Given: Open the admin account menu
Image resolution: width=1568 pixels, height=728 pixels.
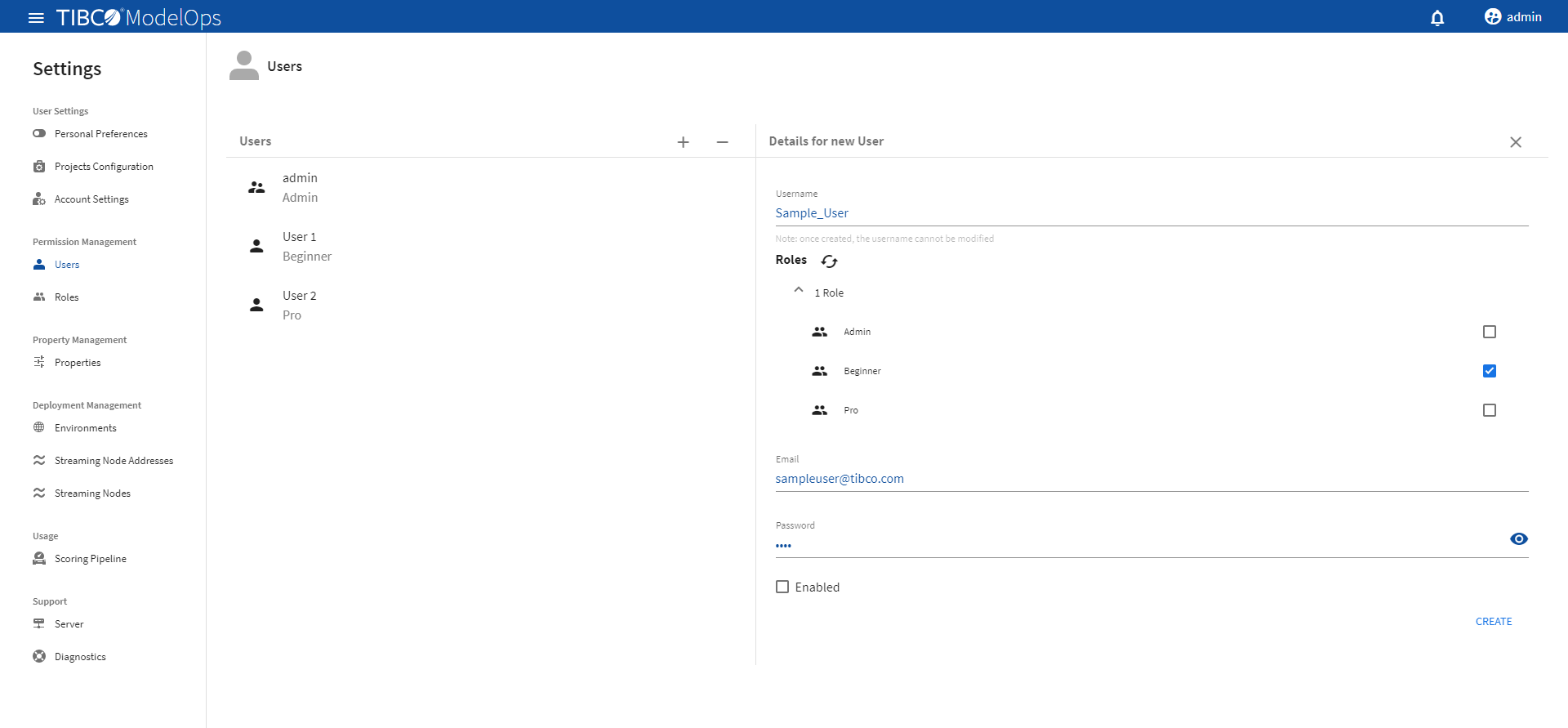Looking at the screenshot, I should pyautogui.click(x=1512, y=17).
